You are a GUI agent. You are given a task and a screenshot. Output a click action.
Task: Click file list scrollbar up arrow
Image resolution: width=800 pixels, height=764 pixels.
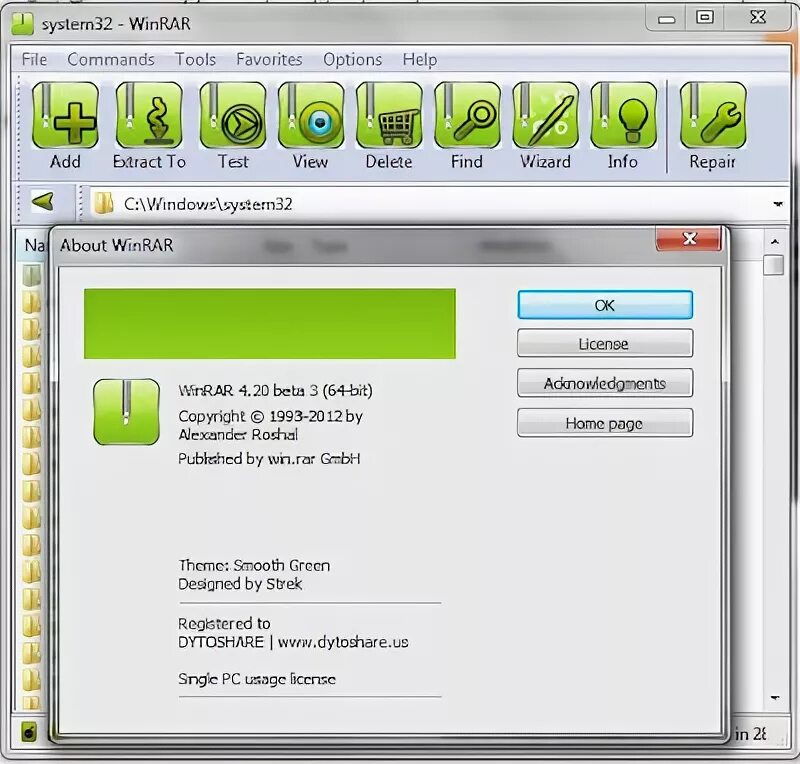774,242
